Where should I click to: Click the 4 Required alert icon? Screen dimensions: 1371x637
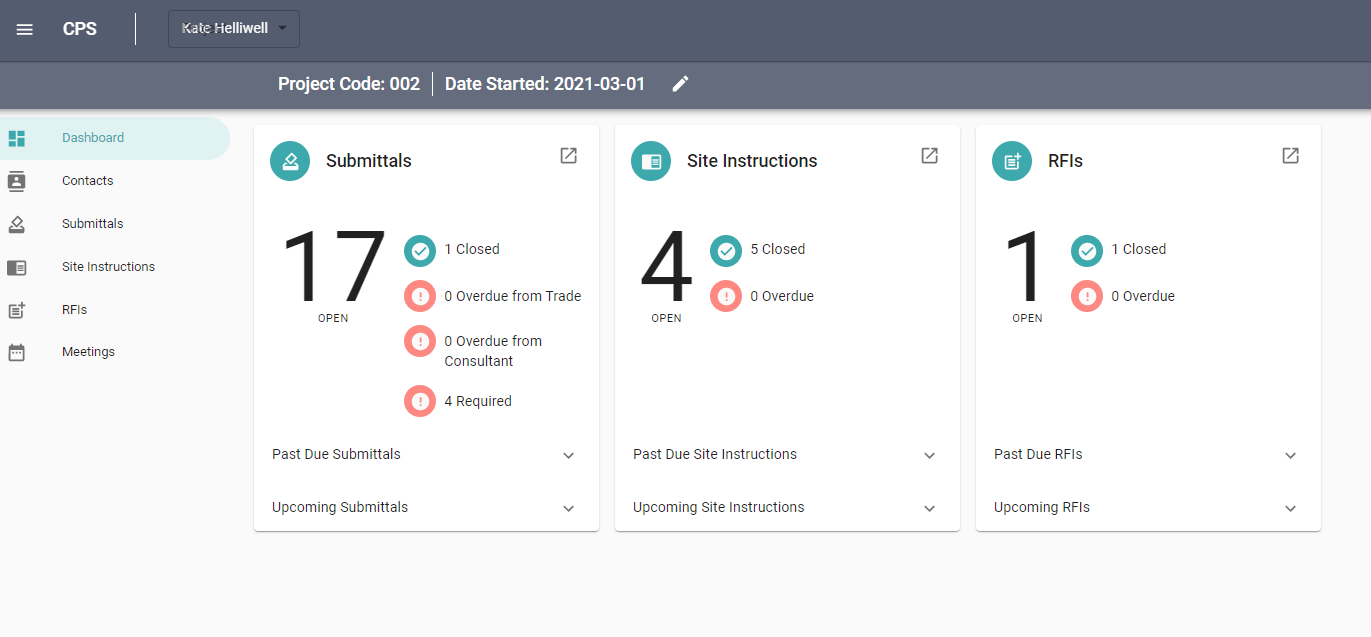420,401
